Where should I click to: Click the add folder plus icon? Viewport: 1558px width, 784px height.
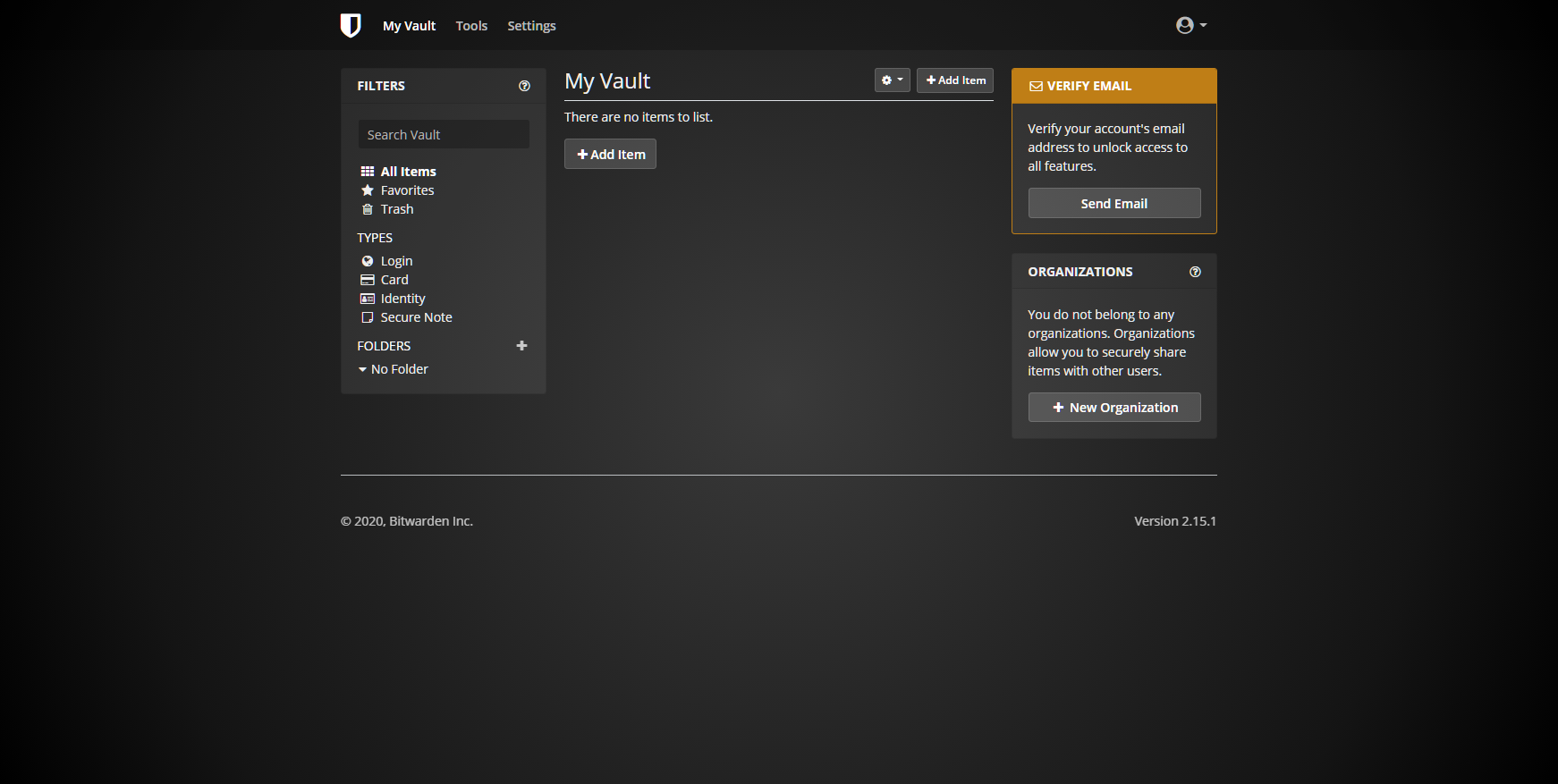point(521,346)
